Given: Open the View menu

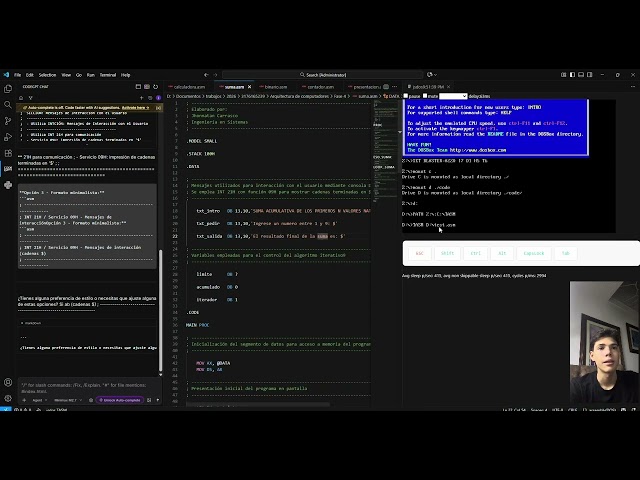Looking at the screenshot, I should [66, 75].
